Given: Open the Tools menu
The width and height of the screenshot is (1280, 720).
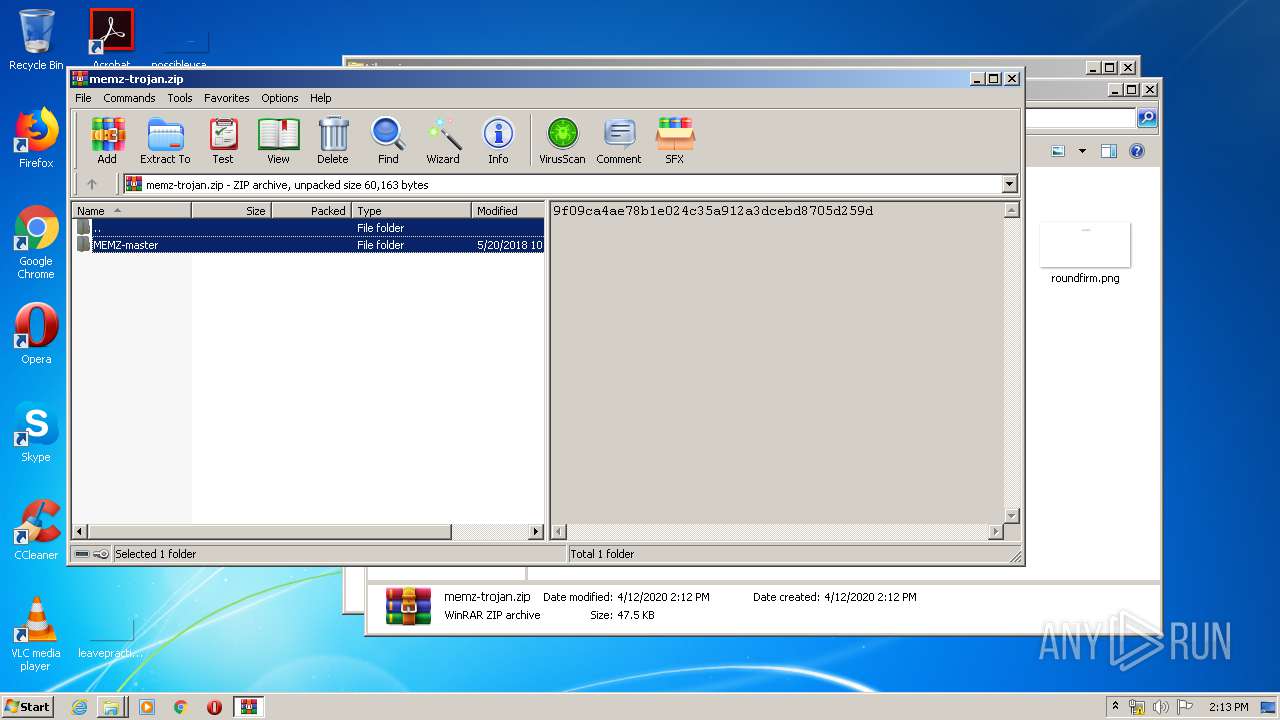Looking at the screenshot, I should pos(180,98).
